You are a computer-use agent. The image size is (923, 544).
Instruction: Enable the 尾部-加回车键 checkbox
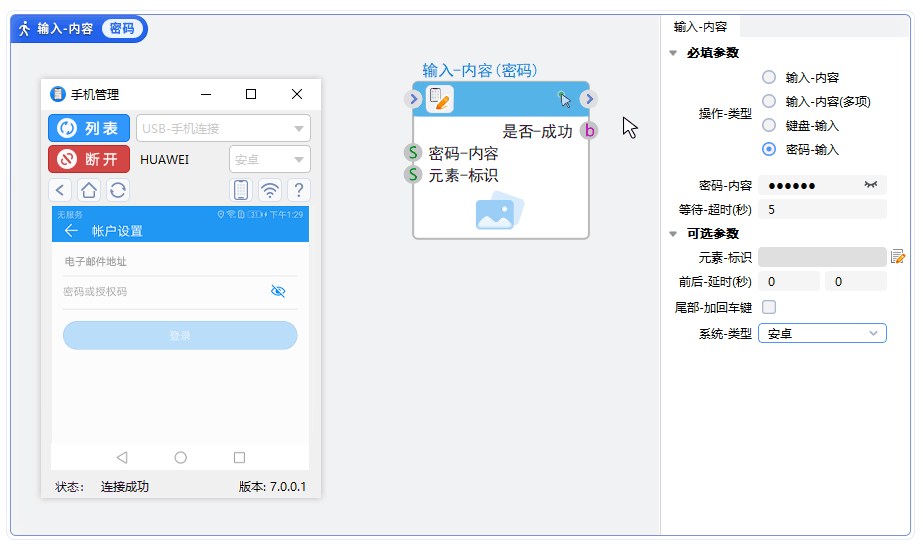tap(769, 307)
